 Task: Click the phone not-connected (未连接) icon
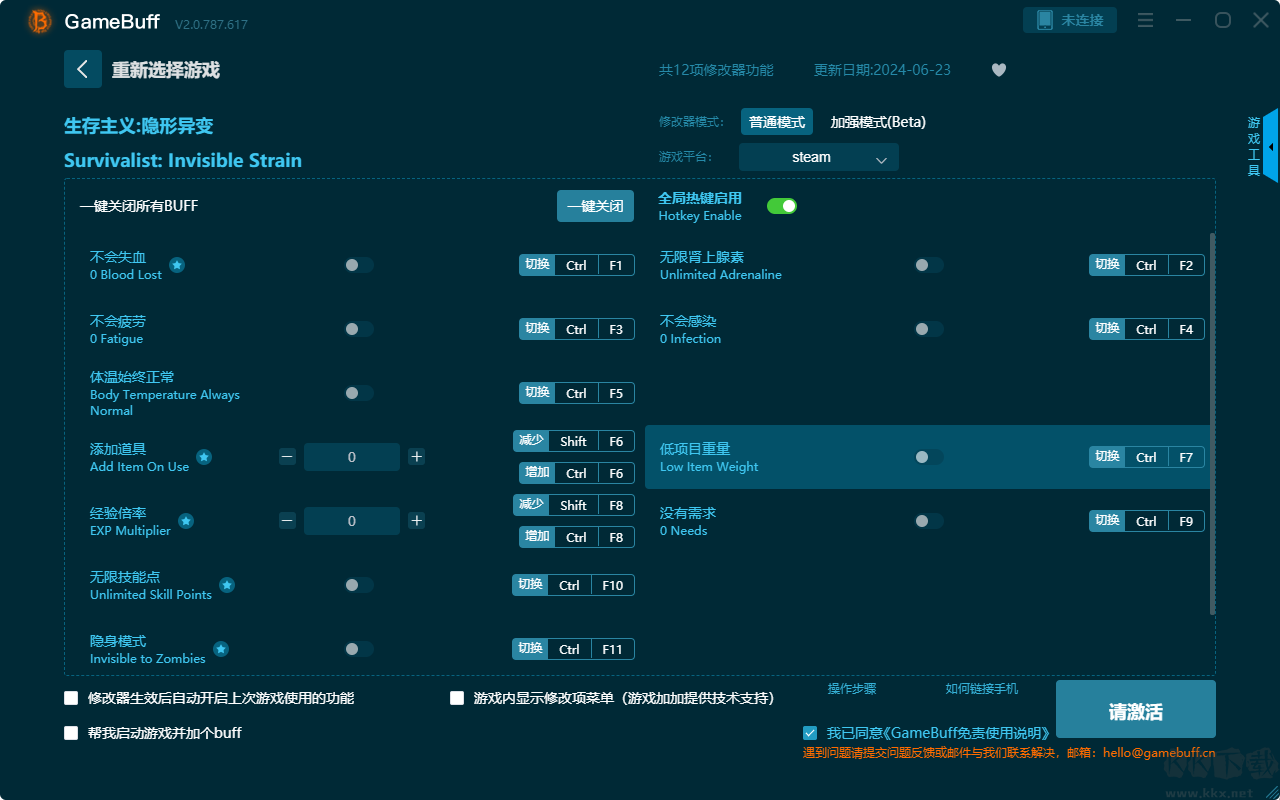(x=1045, y=20)
